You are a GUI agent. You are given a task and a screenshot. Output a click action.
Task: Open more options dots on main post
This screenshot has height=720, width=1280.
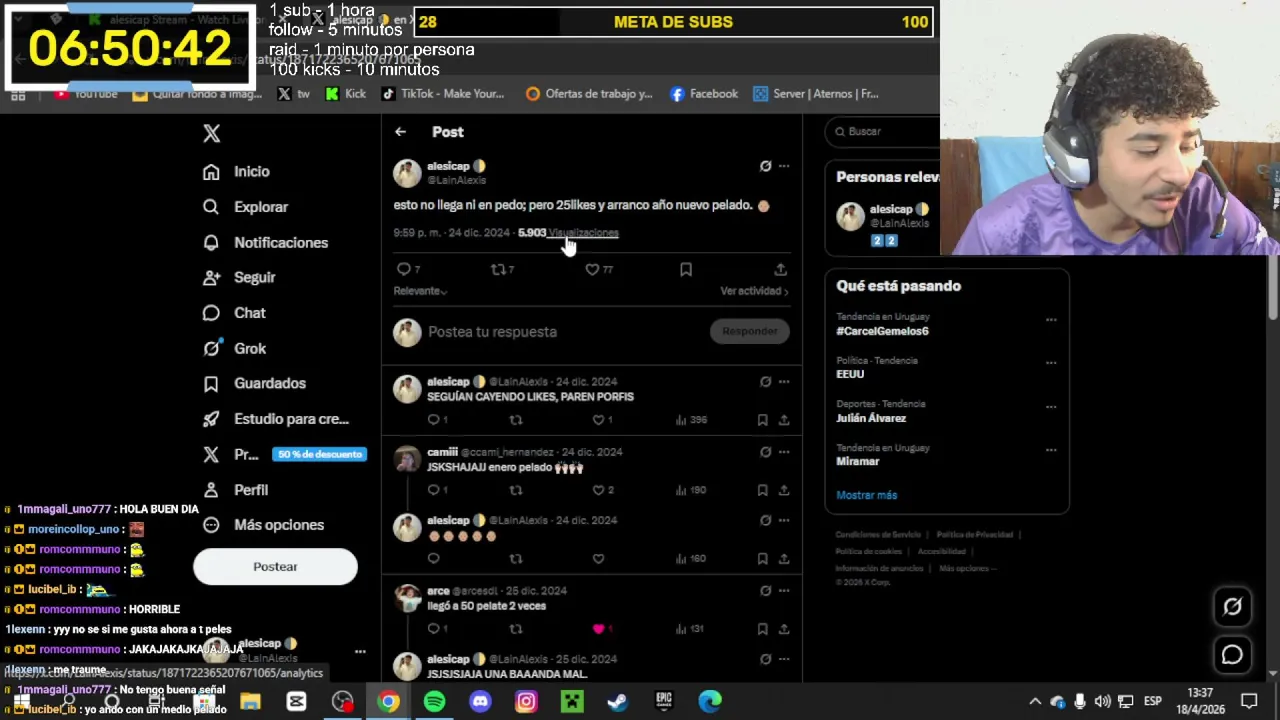[784, 166]
